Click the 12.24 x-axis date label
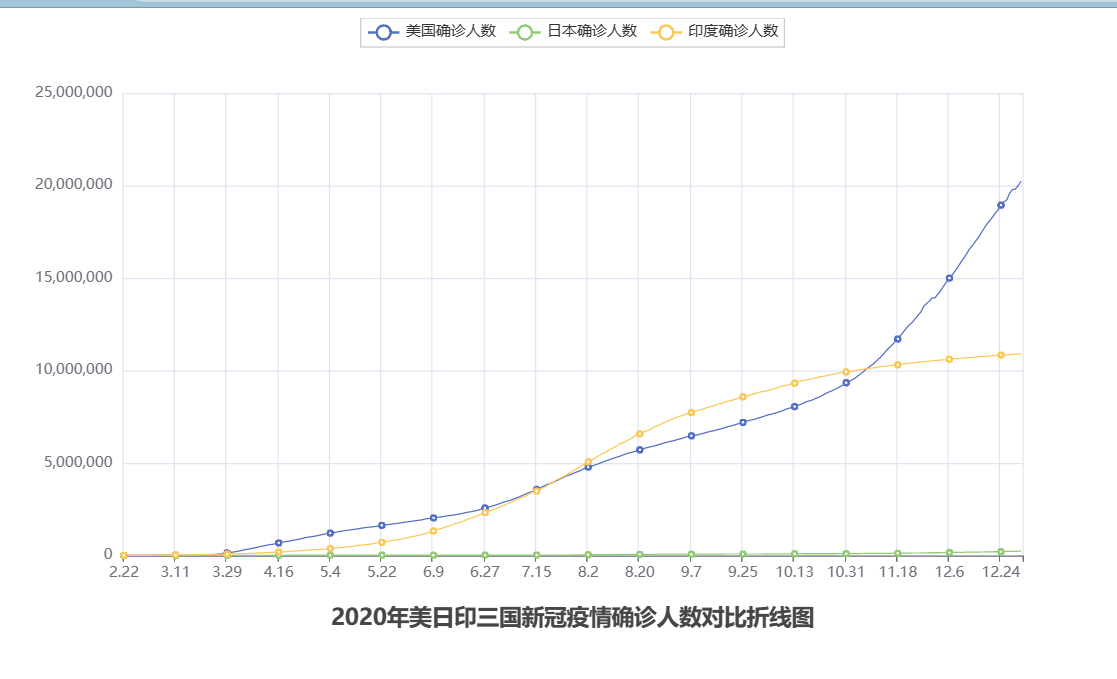Viewport: 1117px width, 679px height. [x=1000, y=572]
